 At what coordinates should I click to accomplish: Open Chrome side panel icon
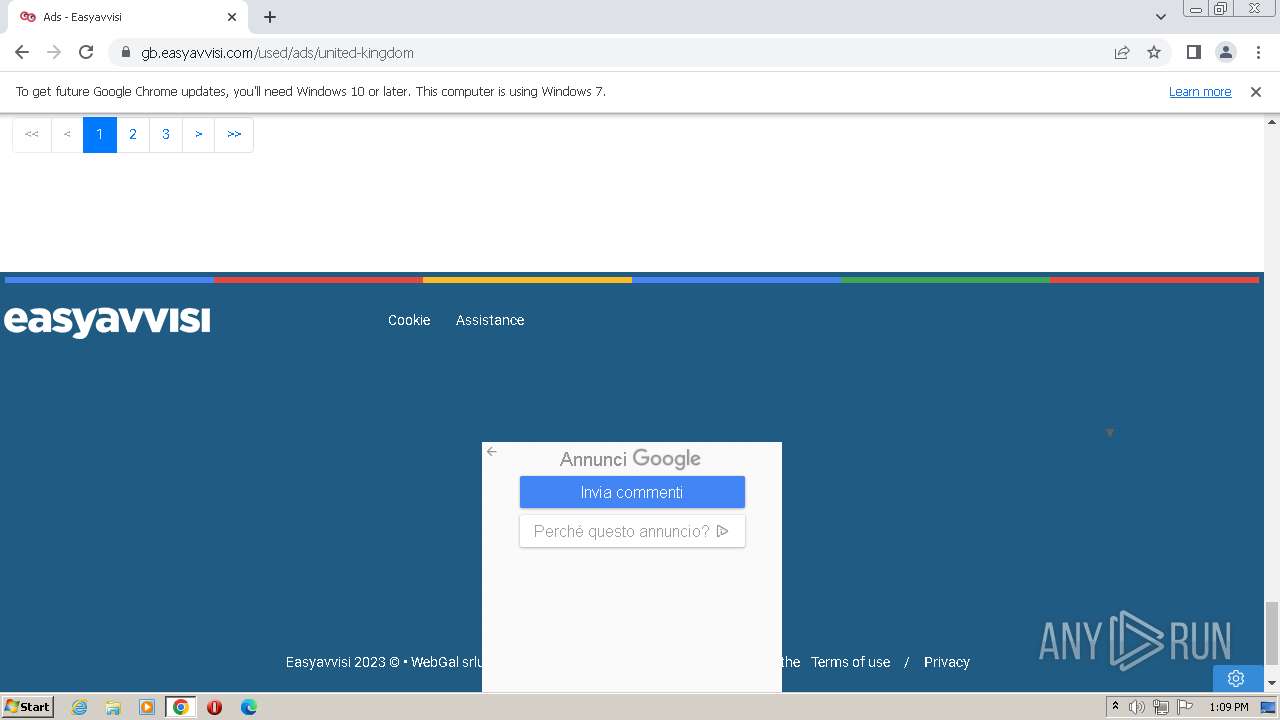pos(1193,52)
